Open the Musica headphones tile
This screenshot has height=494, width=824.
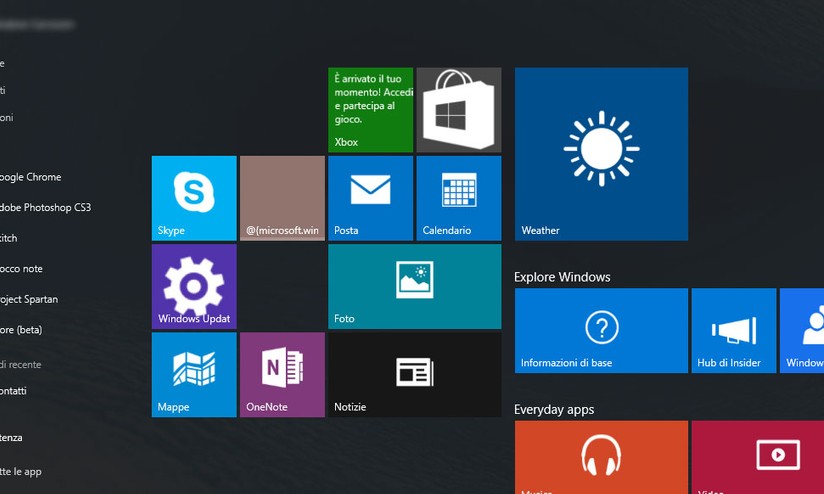(x=601, y=457)
